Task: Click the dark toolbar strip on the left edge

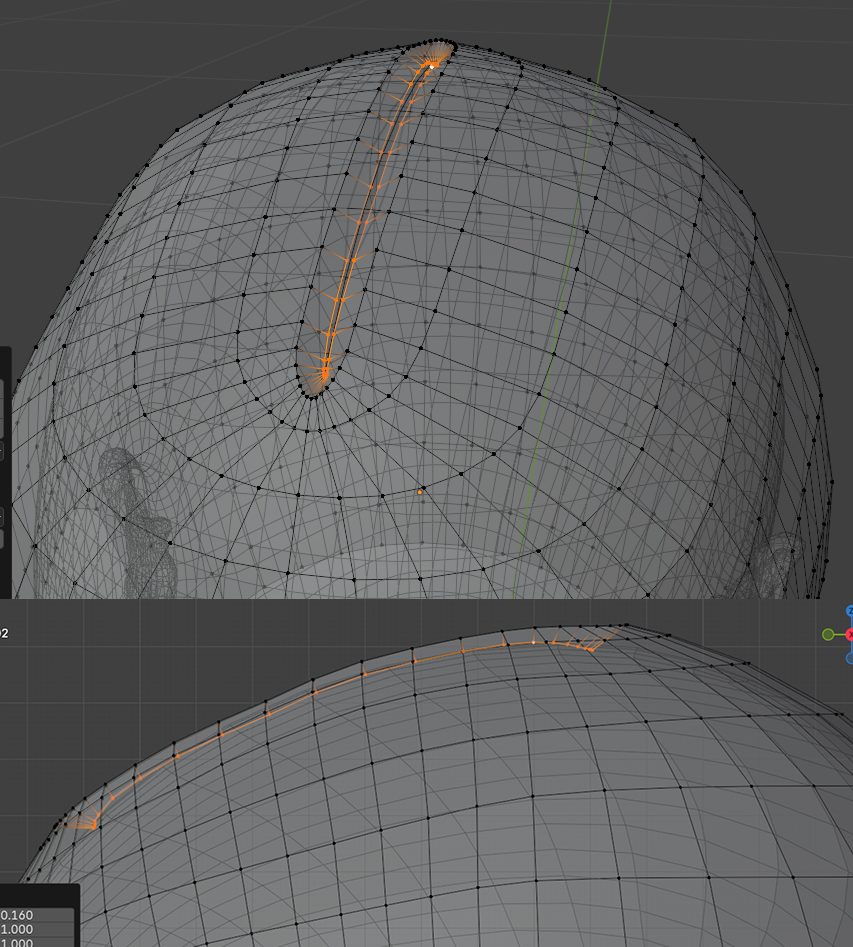Action: pos(5,470)
